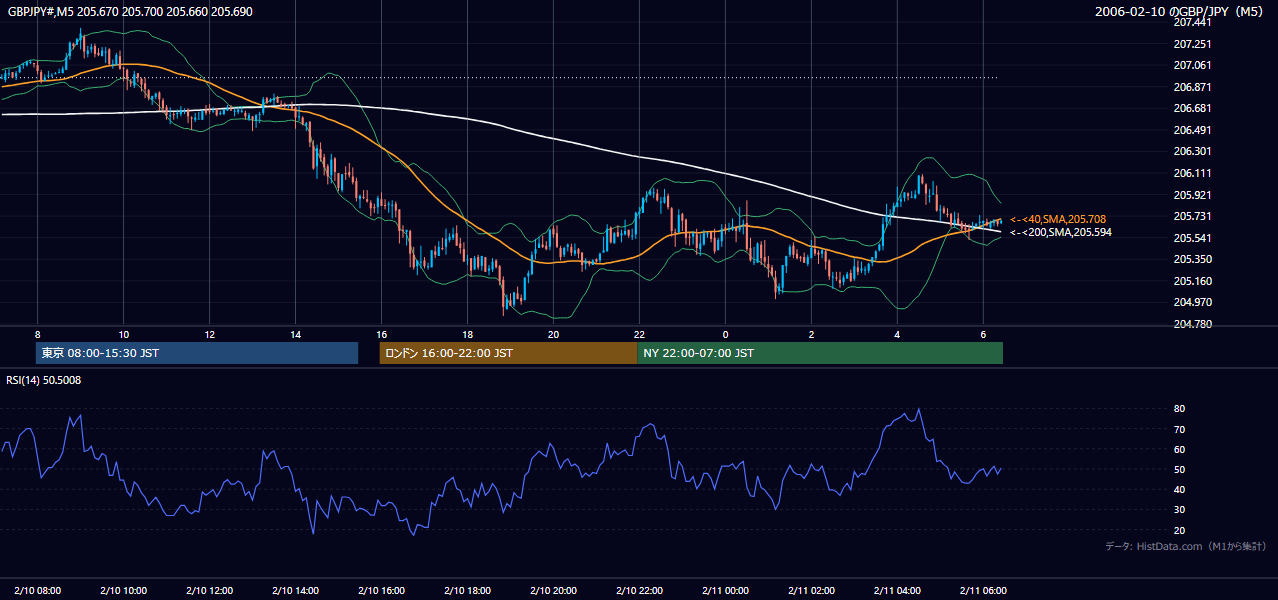
Task: Click price axis value 206.681
Action: pyautogui.click(x=1191, y=108)
